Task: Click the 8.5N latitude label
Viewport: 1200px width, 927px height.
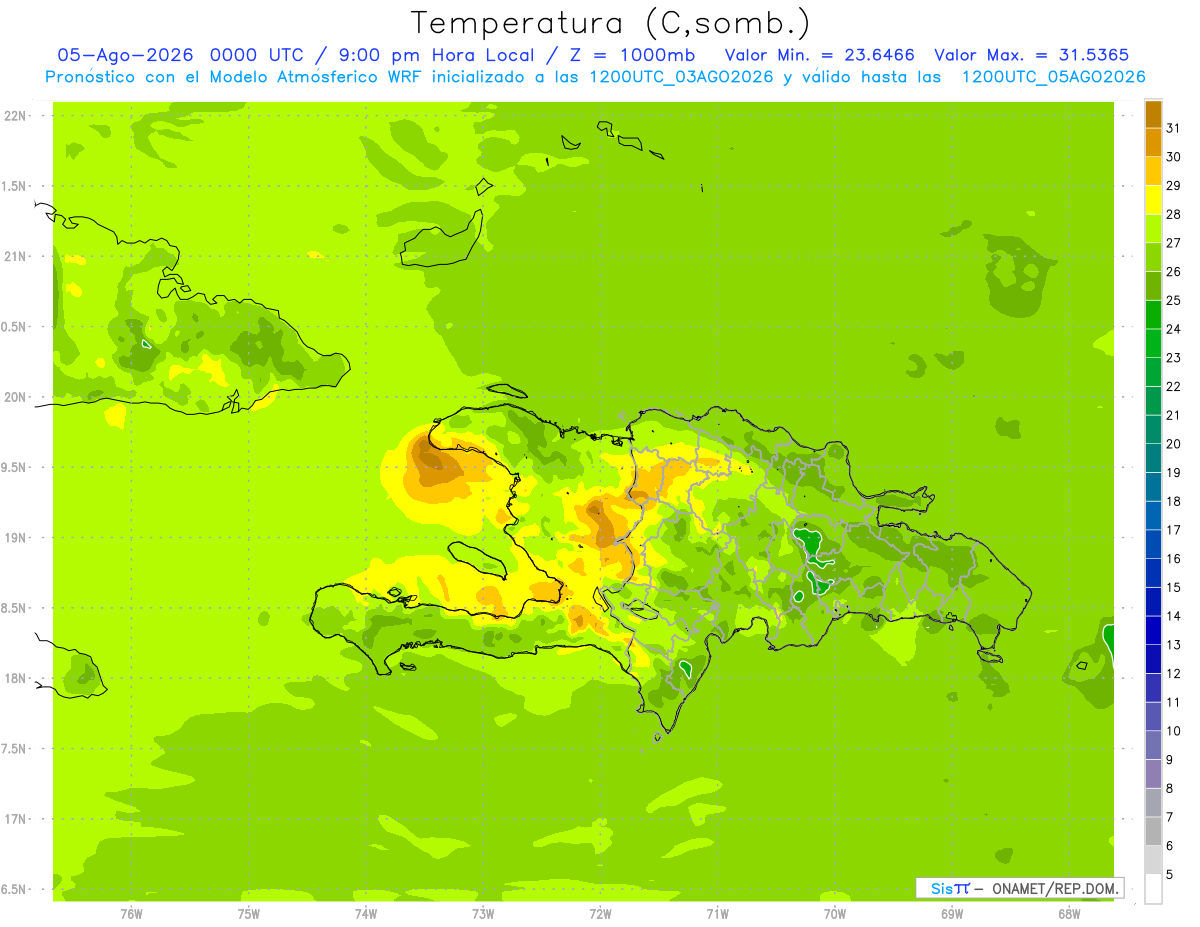Action: point(15,608)
